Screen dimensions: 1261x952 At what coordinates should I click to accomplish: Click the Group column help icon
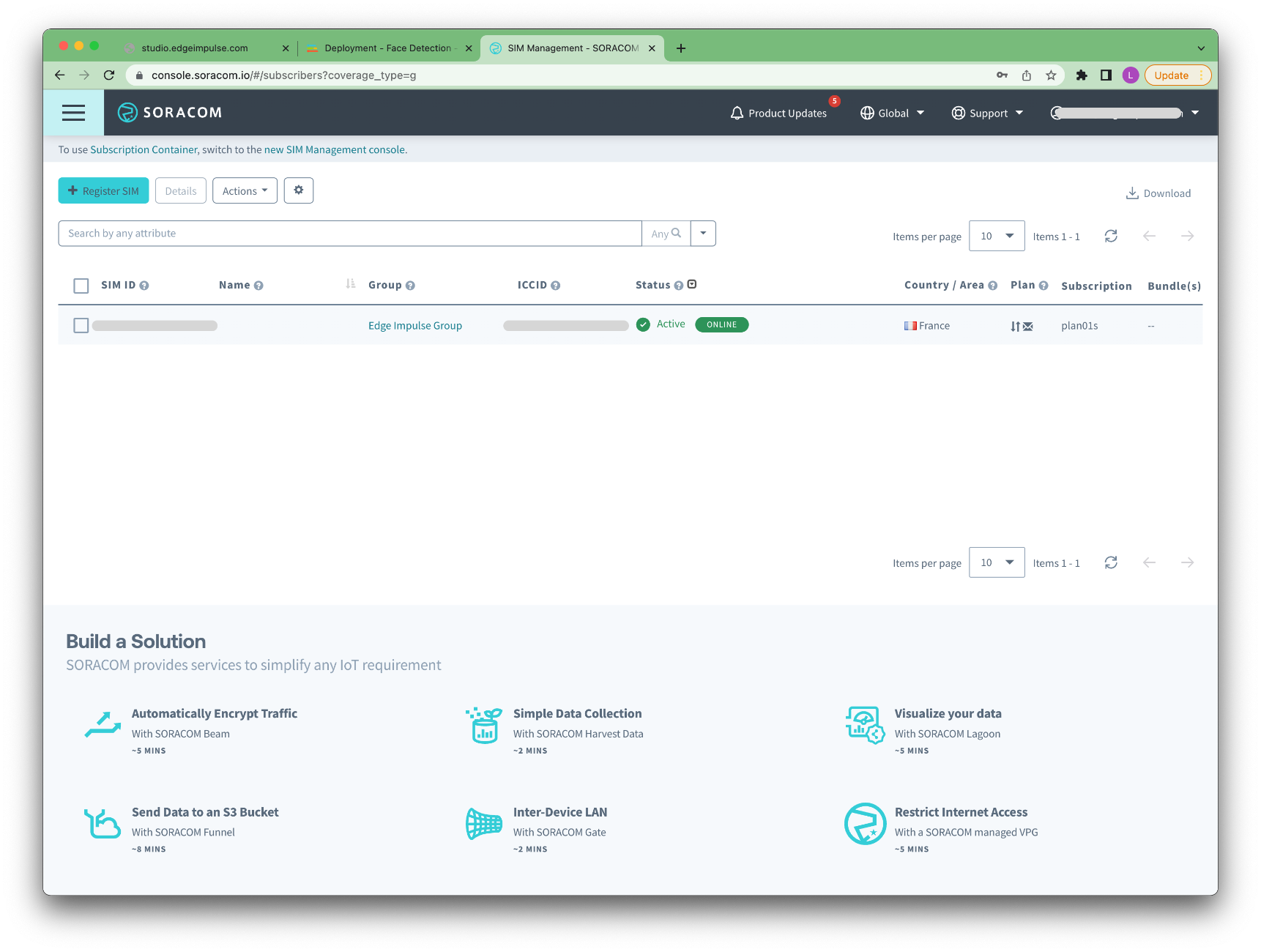click(410, 286)
